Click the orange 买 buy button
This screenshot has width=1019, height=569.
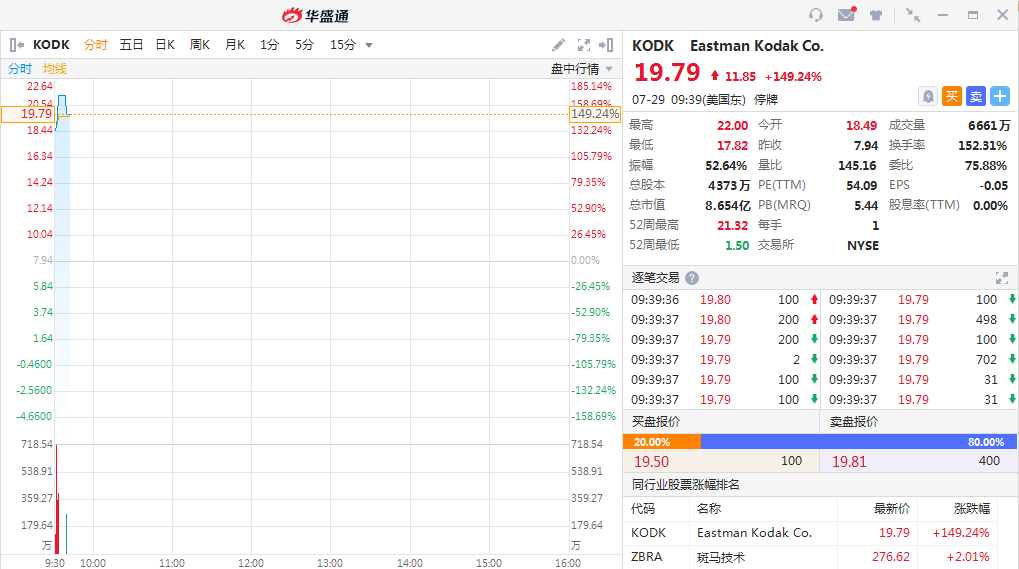coord(951,96)
